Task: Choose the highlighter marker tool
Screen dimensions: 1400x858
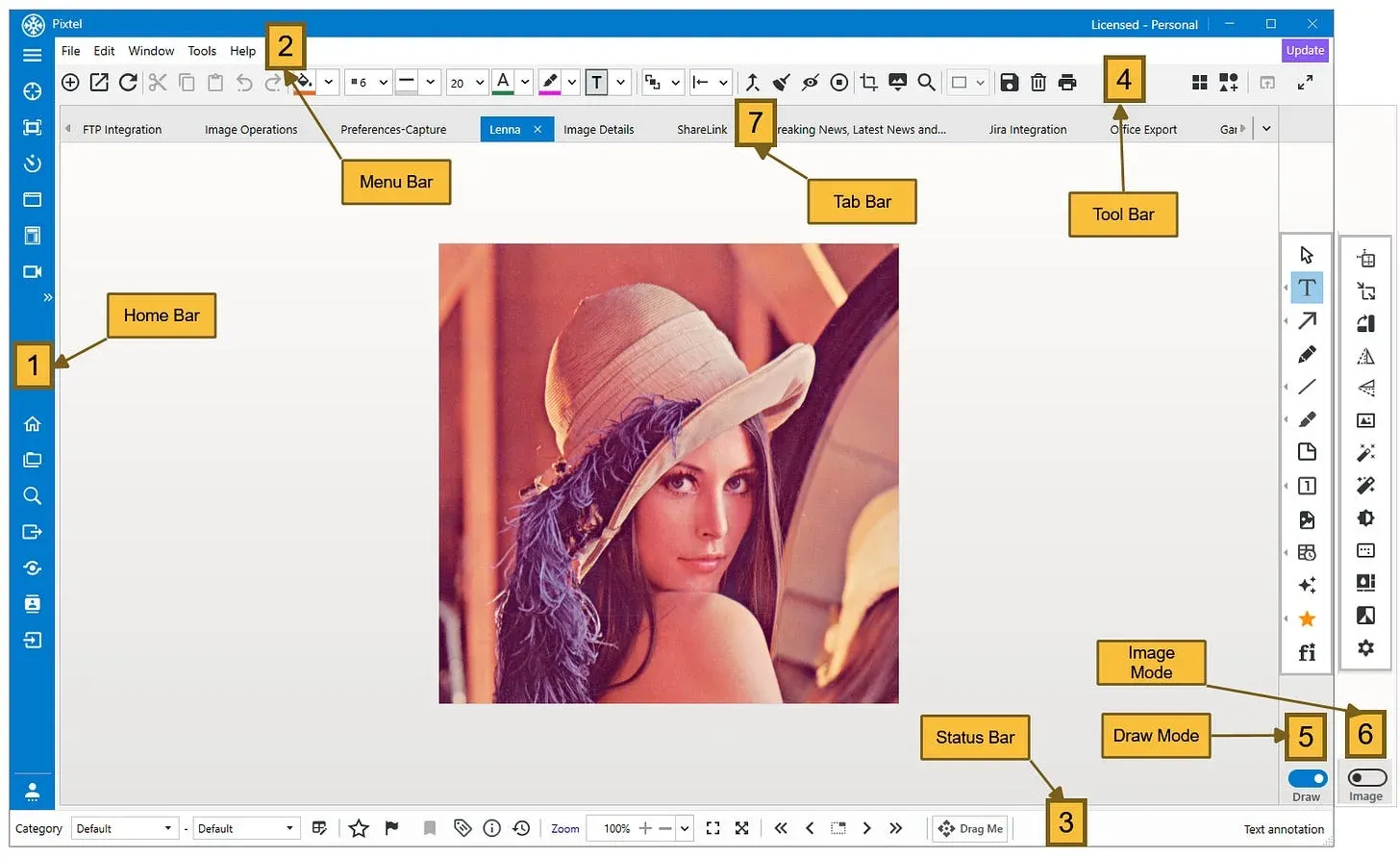Action: point(1307,419)
